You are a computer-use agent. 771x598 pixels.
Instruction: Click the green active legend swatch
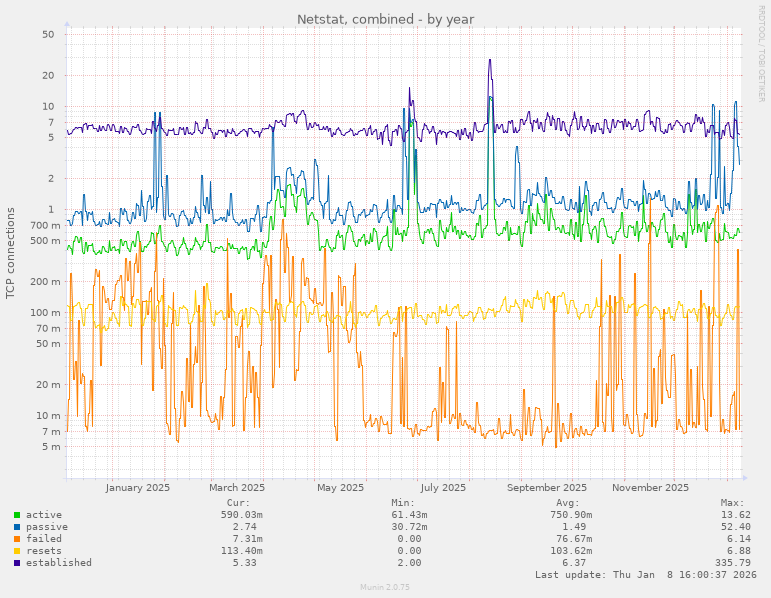(x=17, y=515)
